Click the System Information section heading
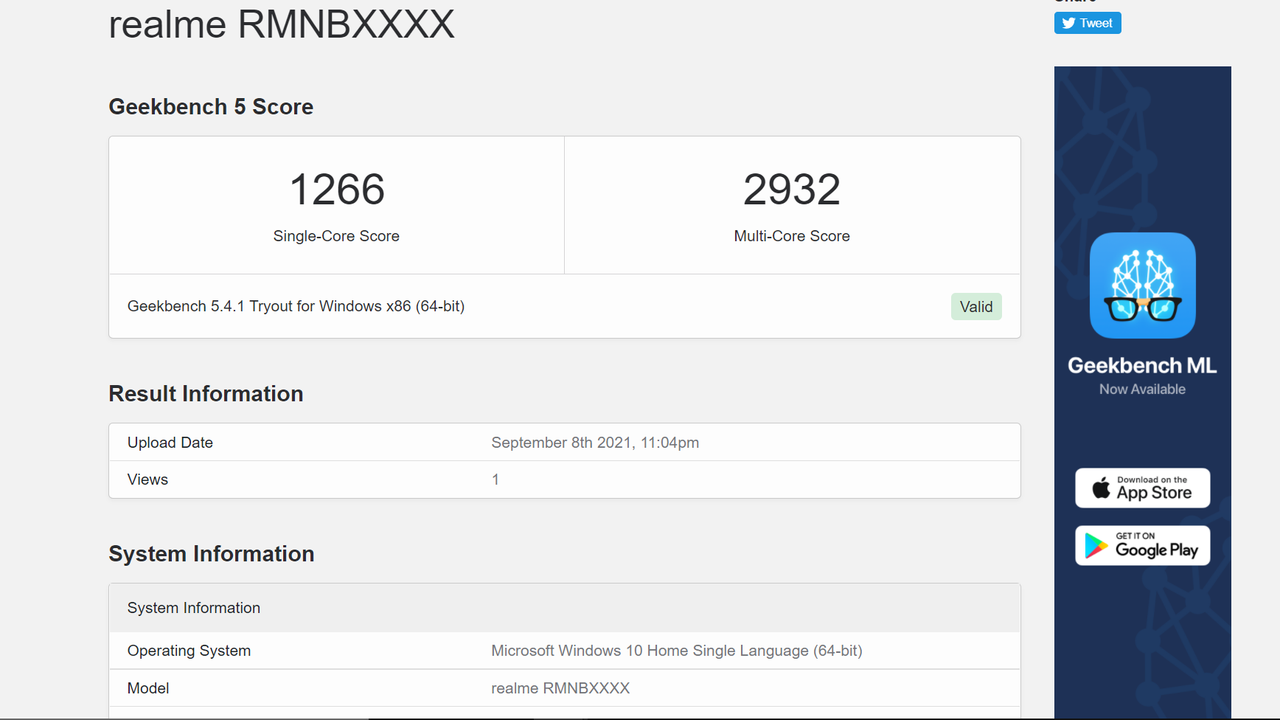1280x720 pixels. [x=211, y=554]
